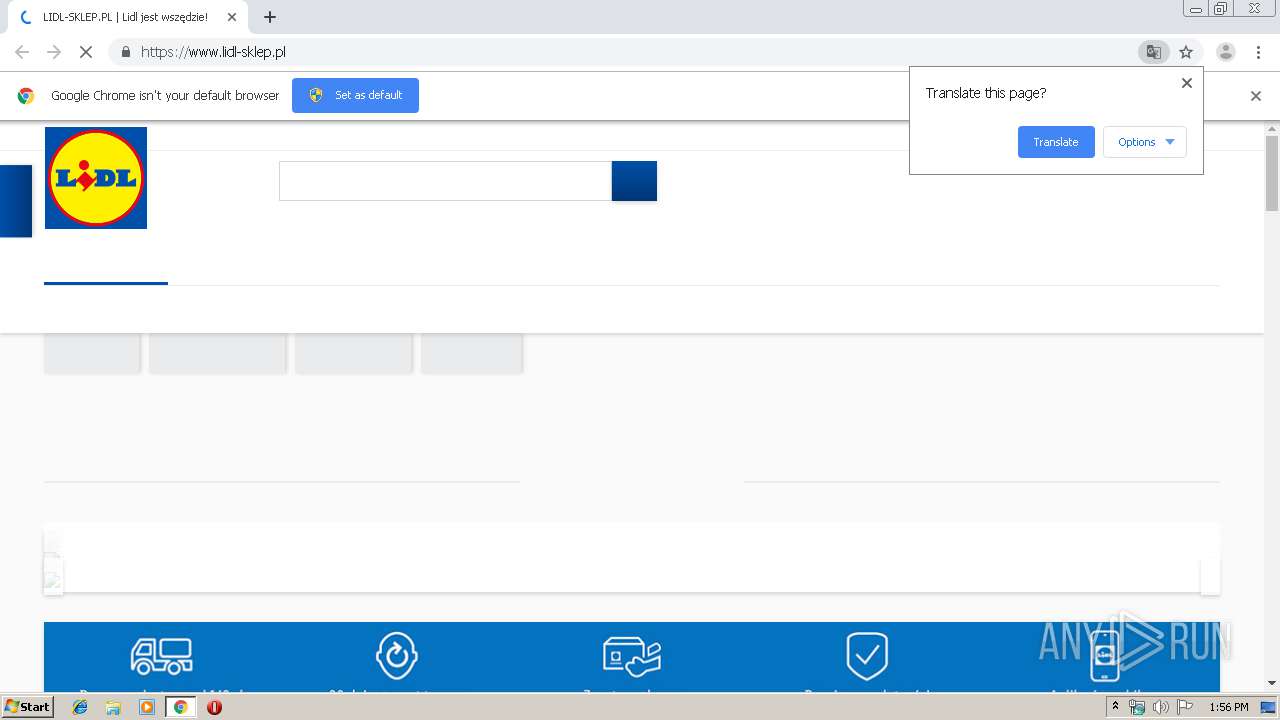Image resolution: width=1280 pixels, height=720 pixels.
Task: Go forward with the forward arrow
Action: pyautogui.click(x=54, y=52)
